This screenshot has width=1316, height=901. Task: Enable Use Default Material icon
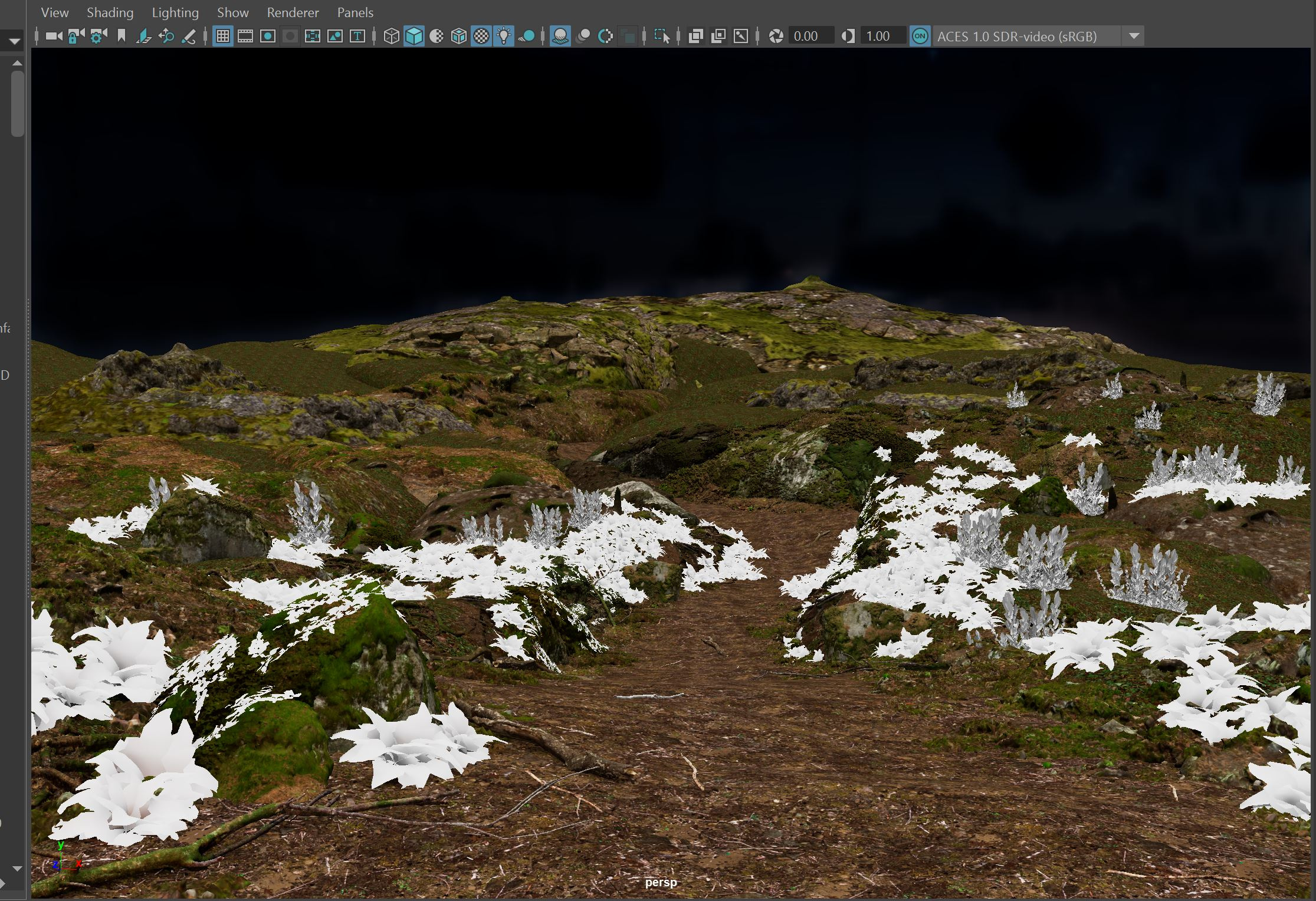(x=437, y=37)
